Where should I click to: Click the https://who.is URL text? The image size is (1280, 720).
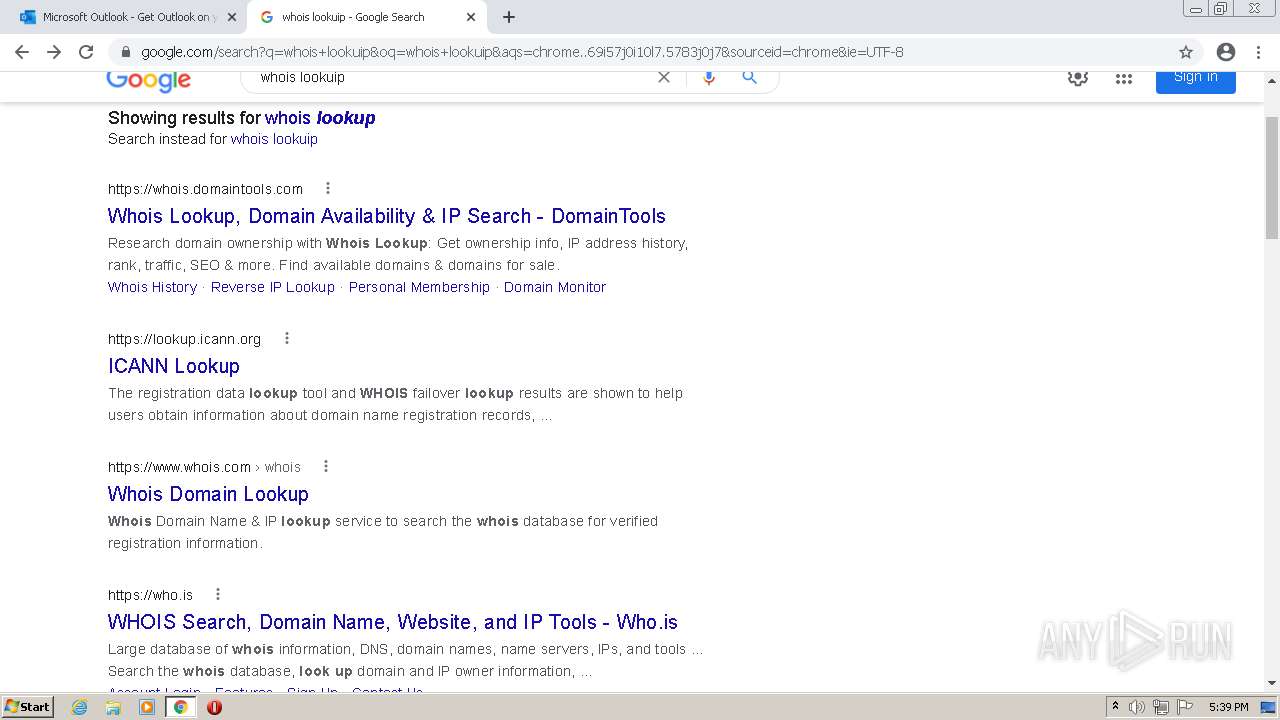click(x=150, y=595)
